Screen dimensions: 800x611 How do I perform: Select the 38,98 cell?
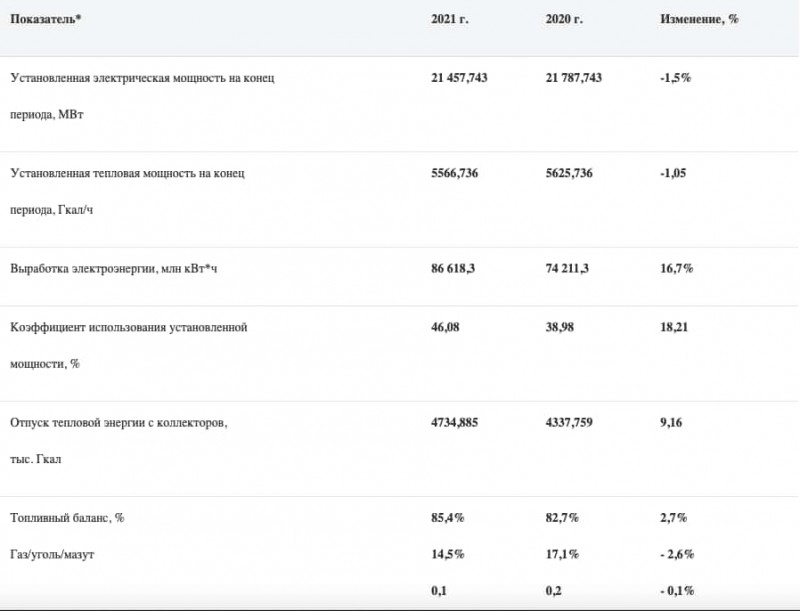click(561, 327)
